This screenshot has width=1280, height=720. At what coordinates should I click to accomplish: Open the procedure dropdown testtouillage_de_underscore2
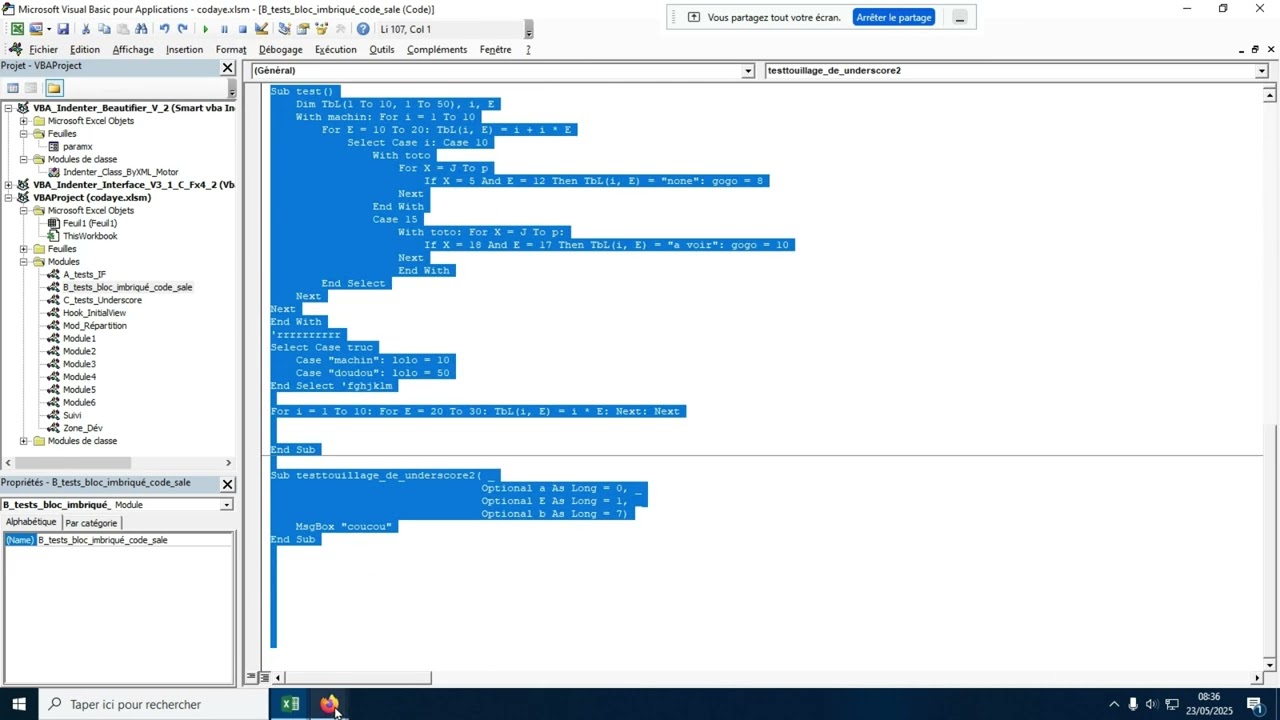[x=1261, y=71]
